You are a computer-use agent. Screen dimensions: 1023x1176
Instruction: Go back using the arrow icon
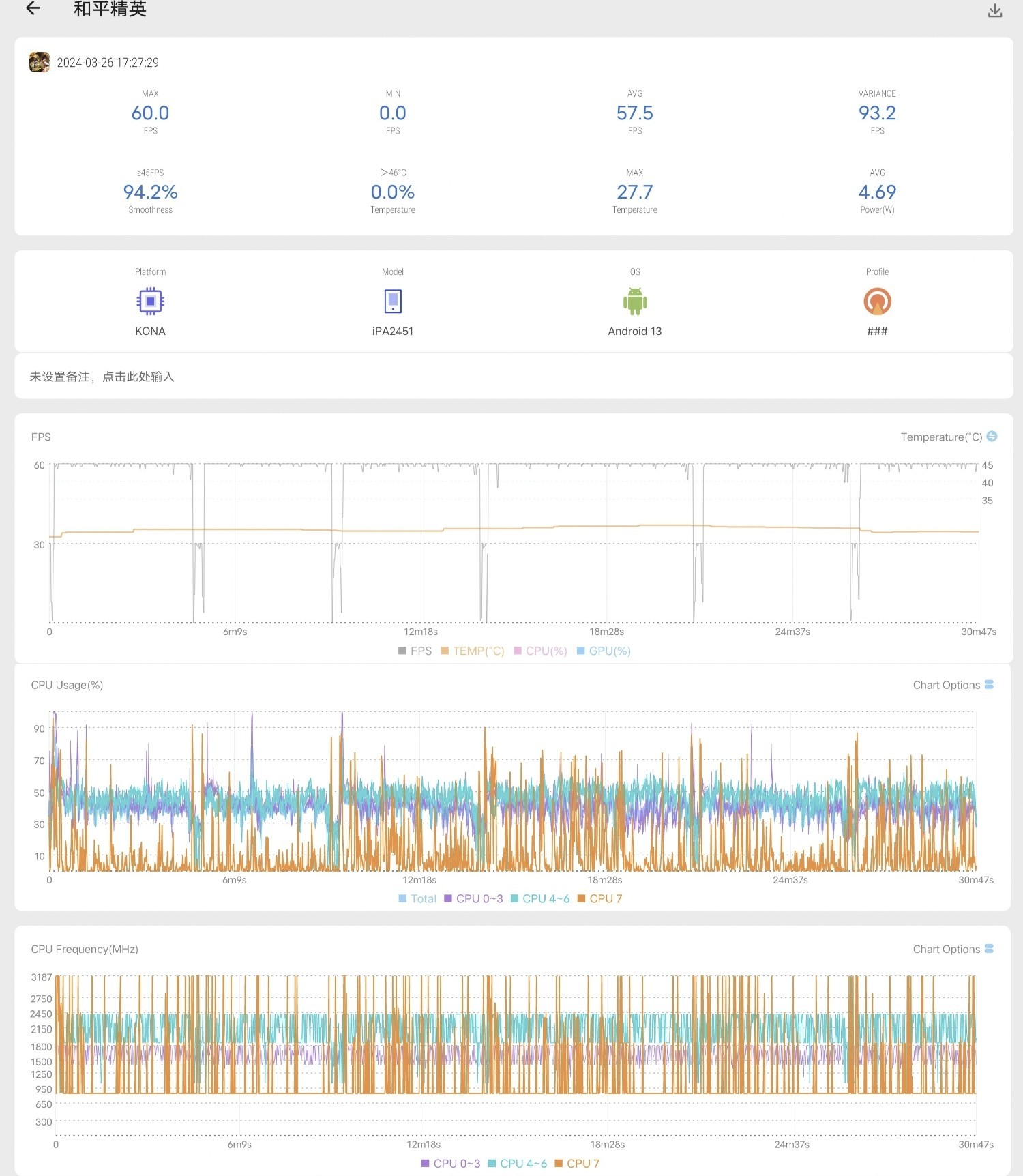pos(33,8)
